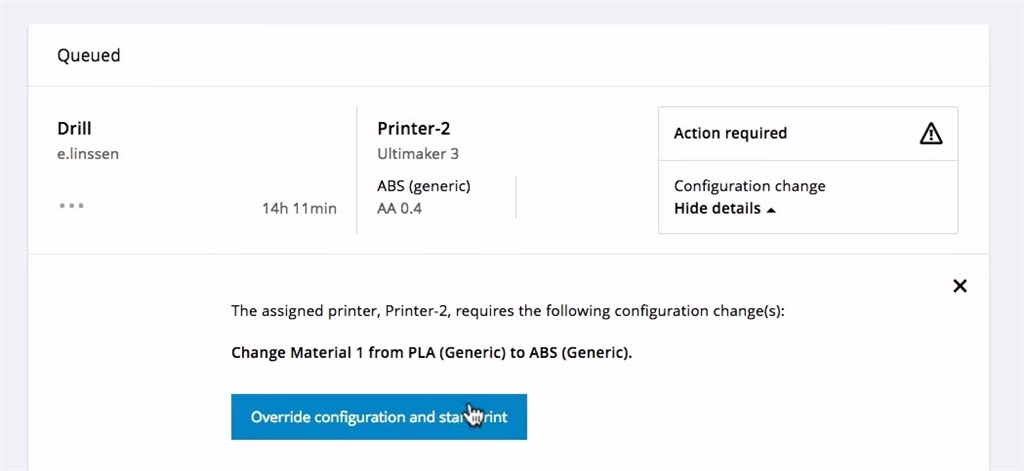Click the AA 0.4 print core label
1024x471 pixels.
tap(399, 208)
